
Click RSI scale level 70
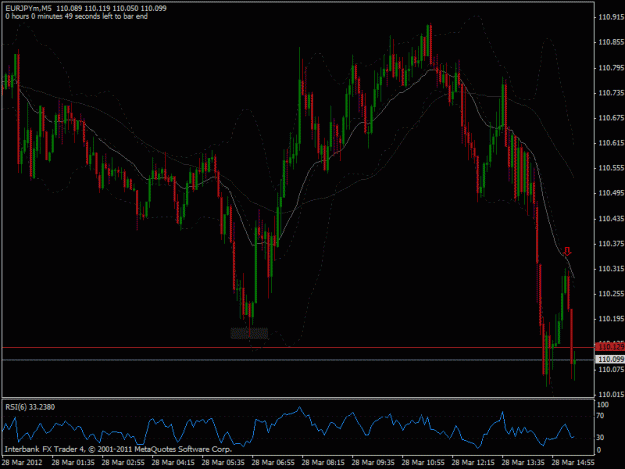(x=602, y=416)
